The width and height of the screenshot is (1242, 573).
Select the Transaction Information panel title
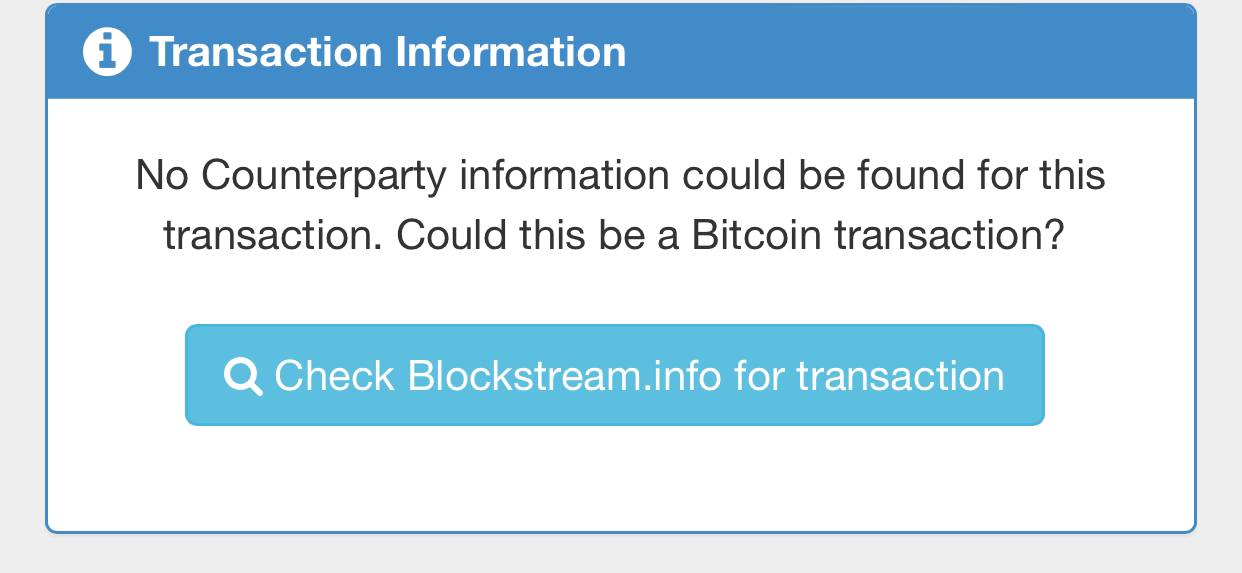[388, 52]
